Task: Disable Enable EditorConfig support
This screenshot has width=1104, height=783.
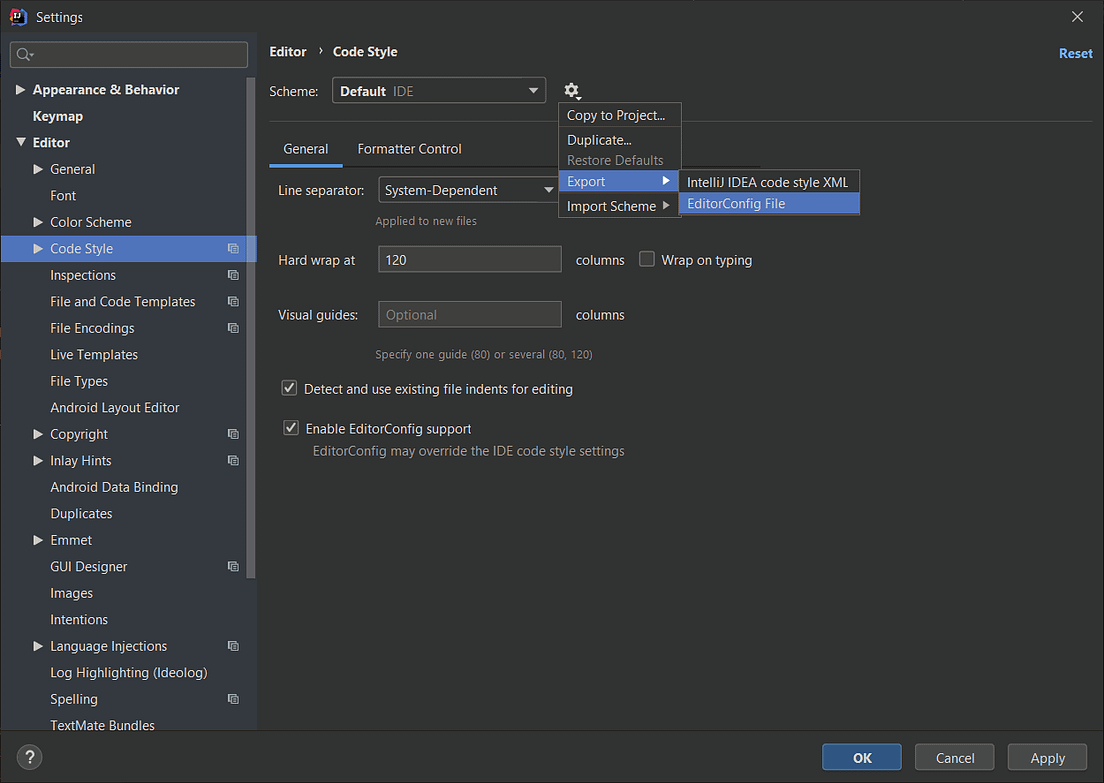Action: pyautogui.click(x=290, y=427)
